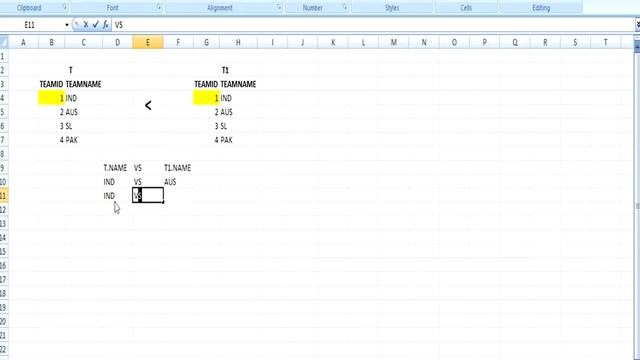Viewport: 640px width, 360px height.
Task: Click the T.NAME cell
Action: 118,168
